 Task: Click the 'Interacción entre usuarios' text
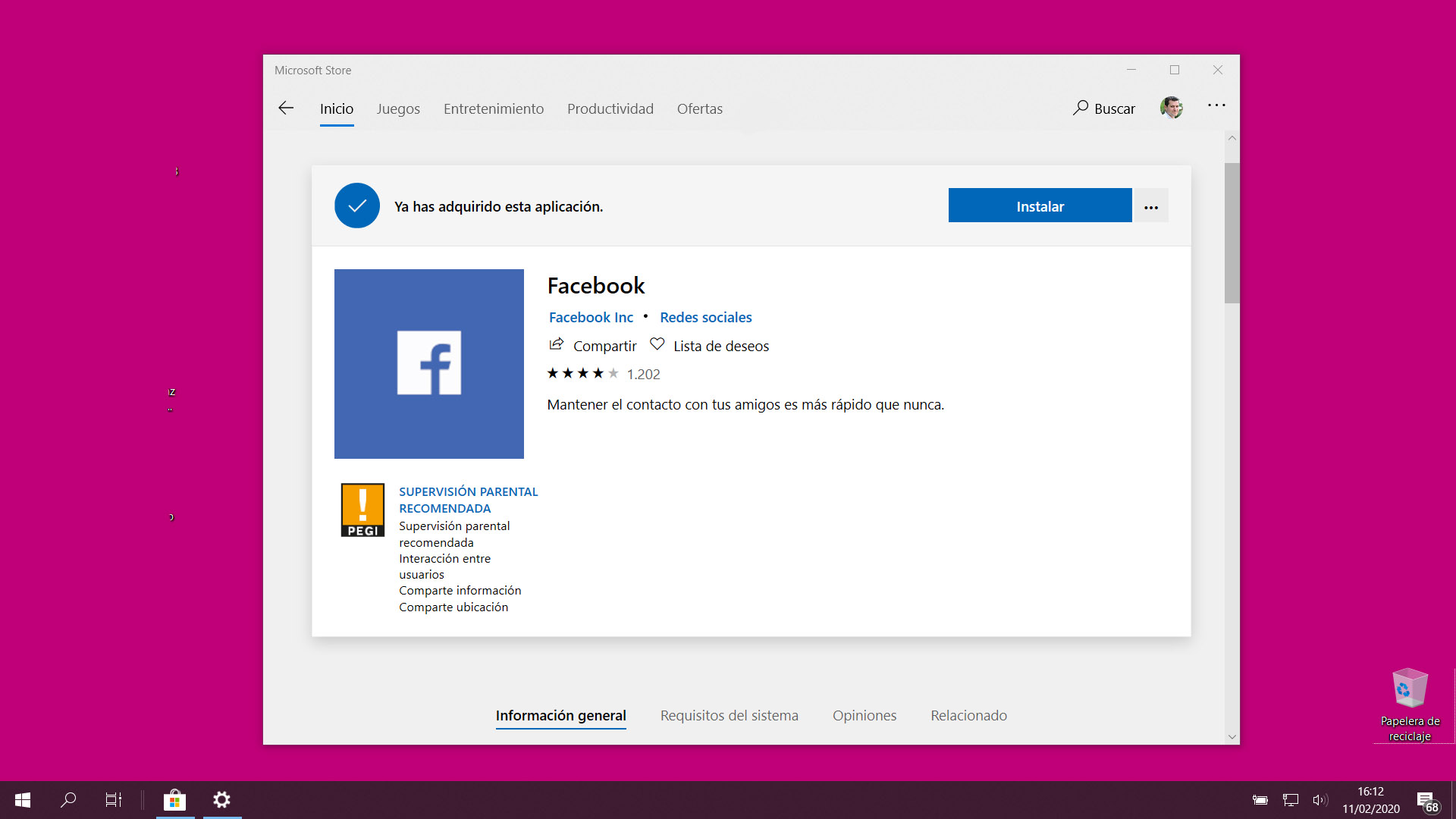tap(445, 566)
